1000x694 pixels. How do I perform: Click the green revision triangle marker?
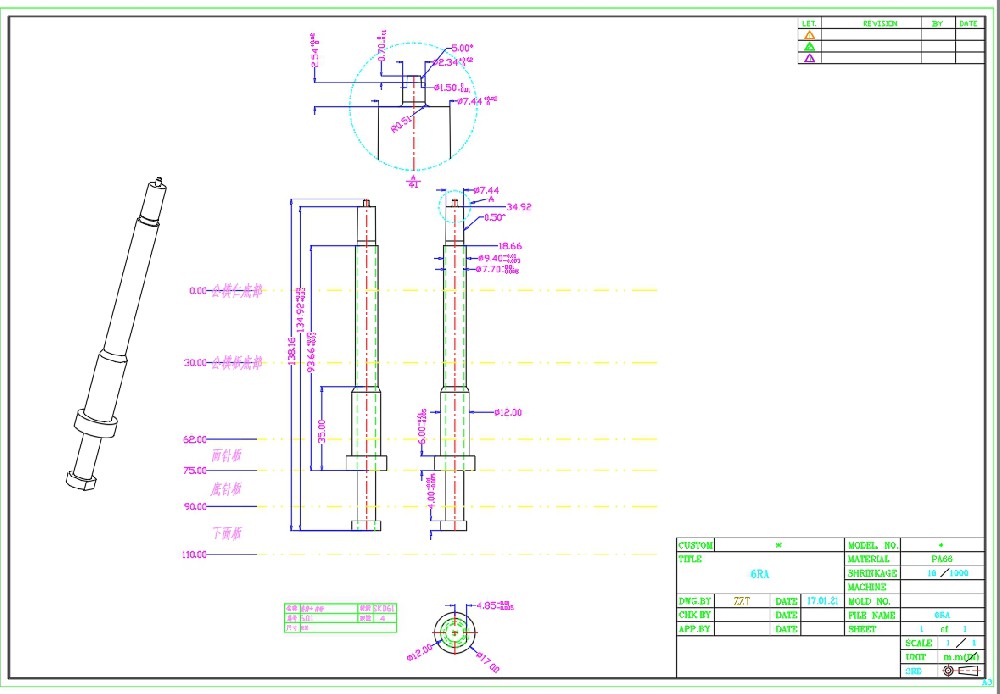[810, 46]
